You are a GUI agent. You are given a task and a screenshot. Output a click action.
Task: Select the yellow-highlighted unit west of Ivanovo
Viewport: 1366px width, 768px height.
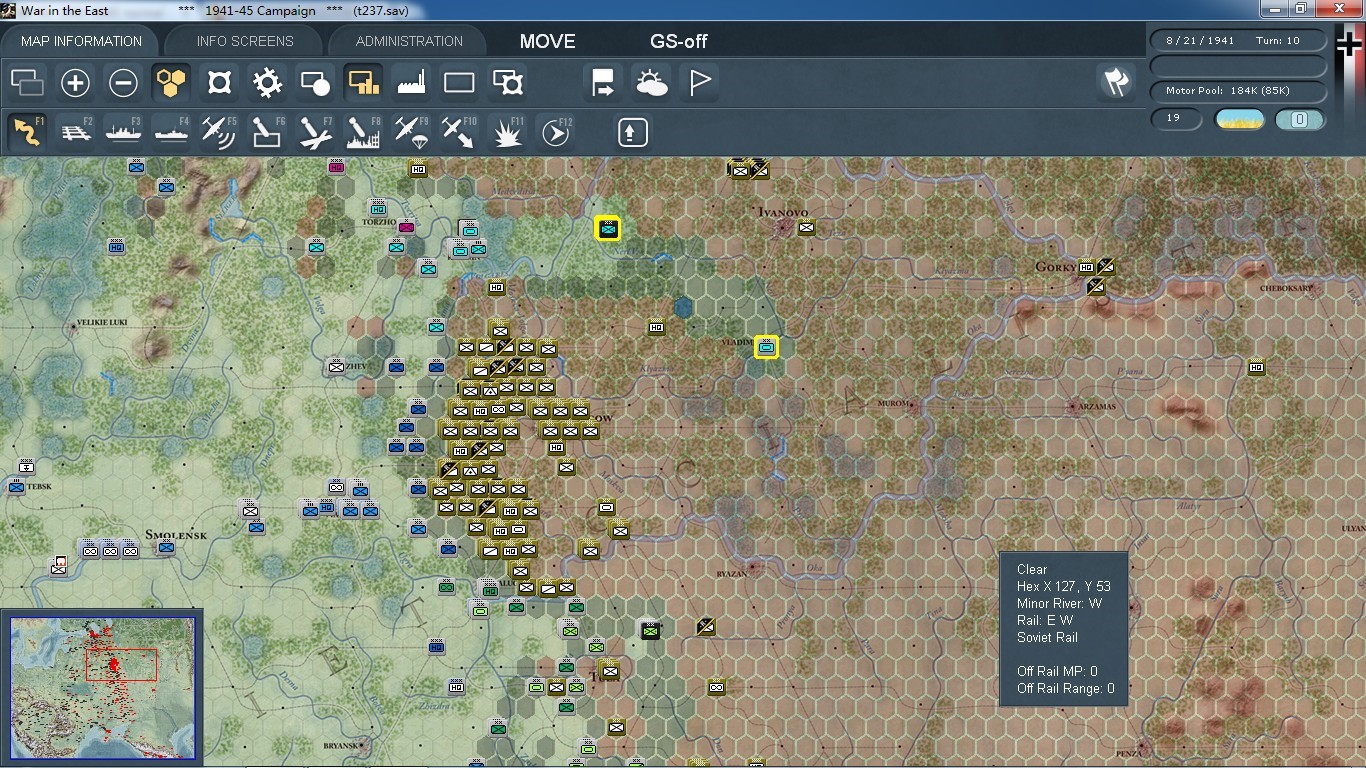point(607,229)
